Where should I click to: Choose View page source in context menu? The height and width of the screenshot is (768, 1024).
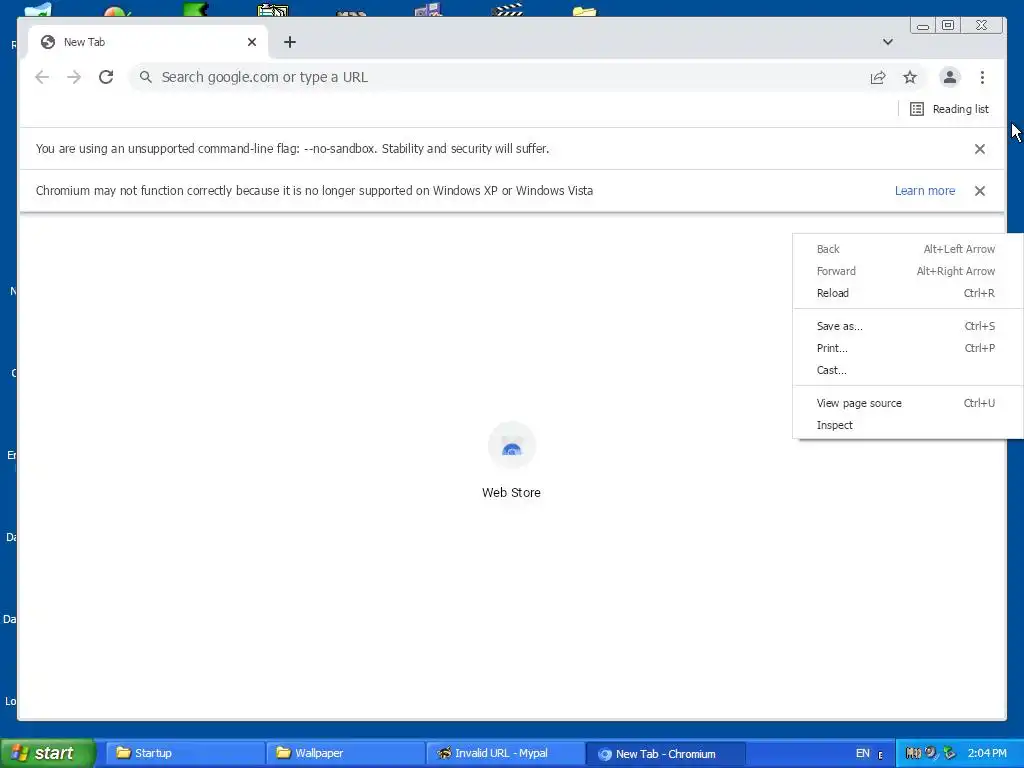tap(908, 403)
